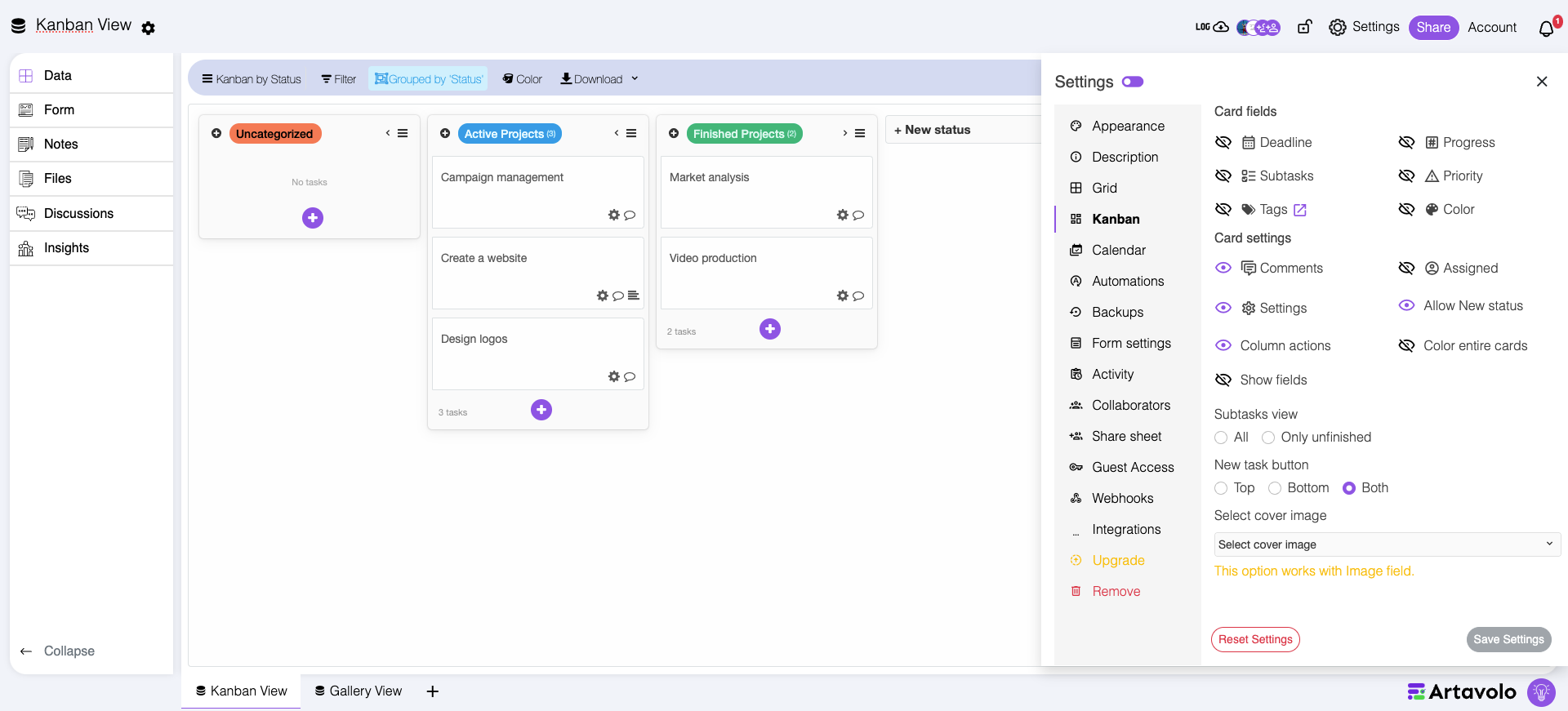The width and height of the screenshot is (1568, 711).
Task: Click gear icon beside Kanban View title
Action: click(148, 29)
